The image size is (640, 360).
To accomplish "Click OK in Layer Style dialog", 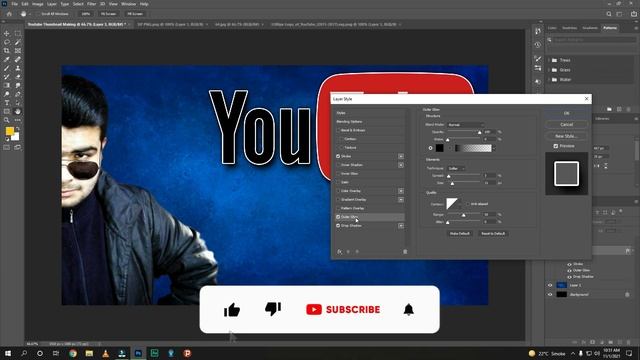I will coord(567,113).
